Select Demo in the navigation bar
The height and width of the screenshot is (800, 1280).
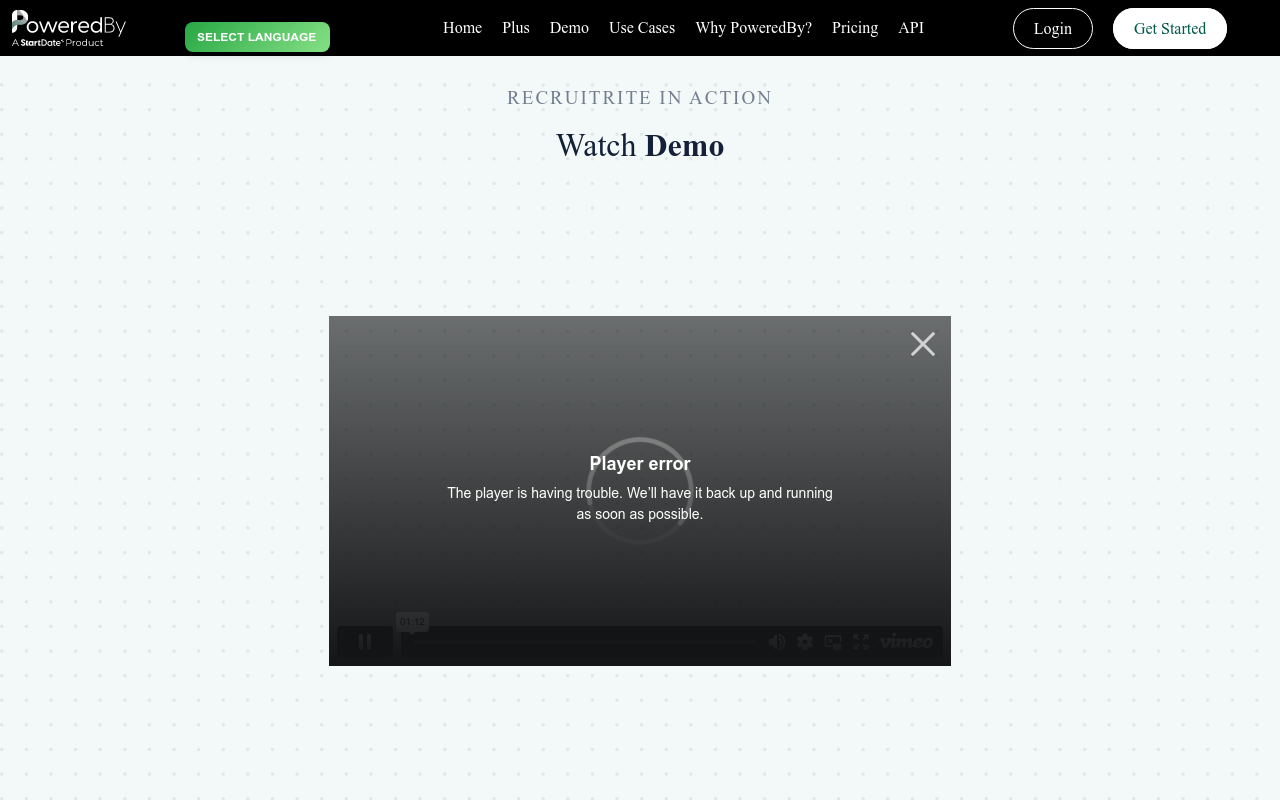(569, 28)
